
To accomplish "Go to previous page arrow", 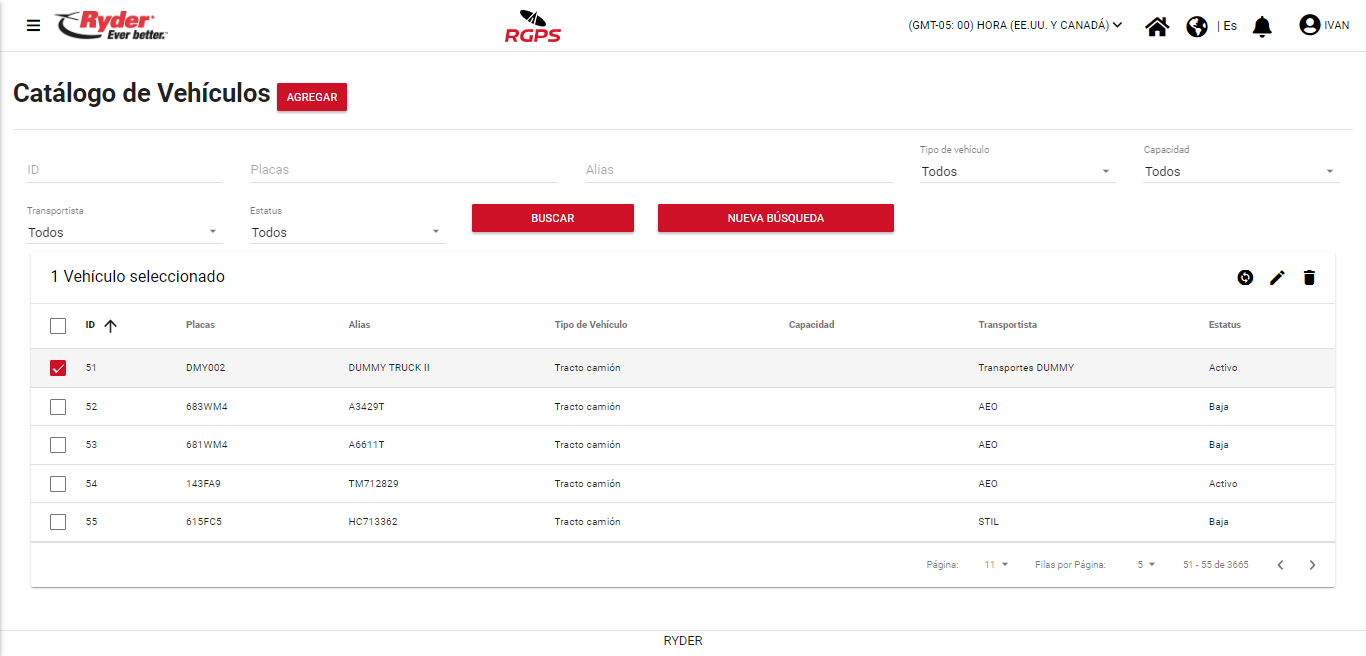I will point(1280,565).
